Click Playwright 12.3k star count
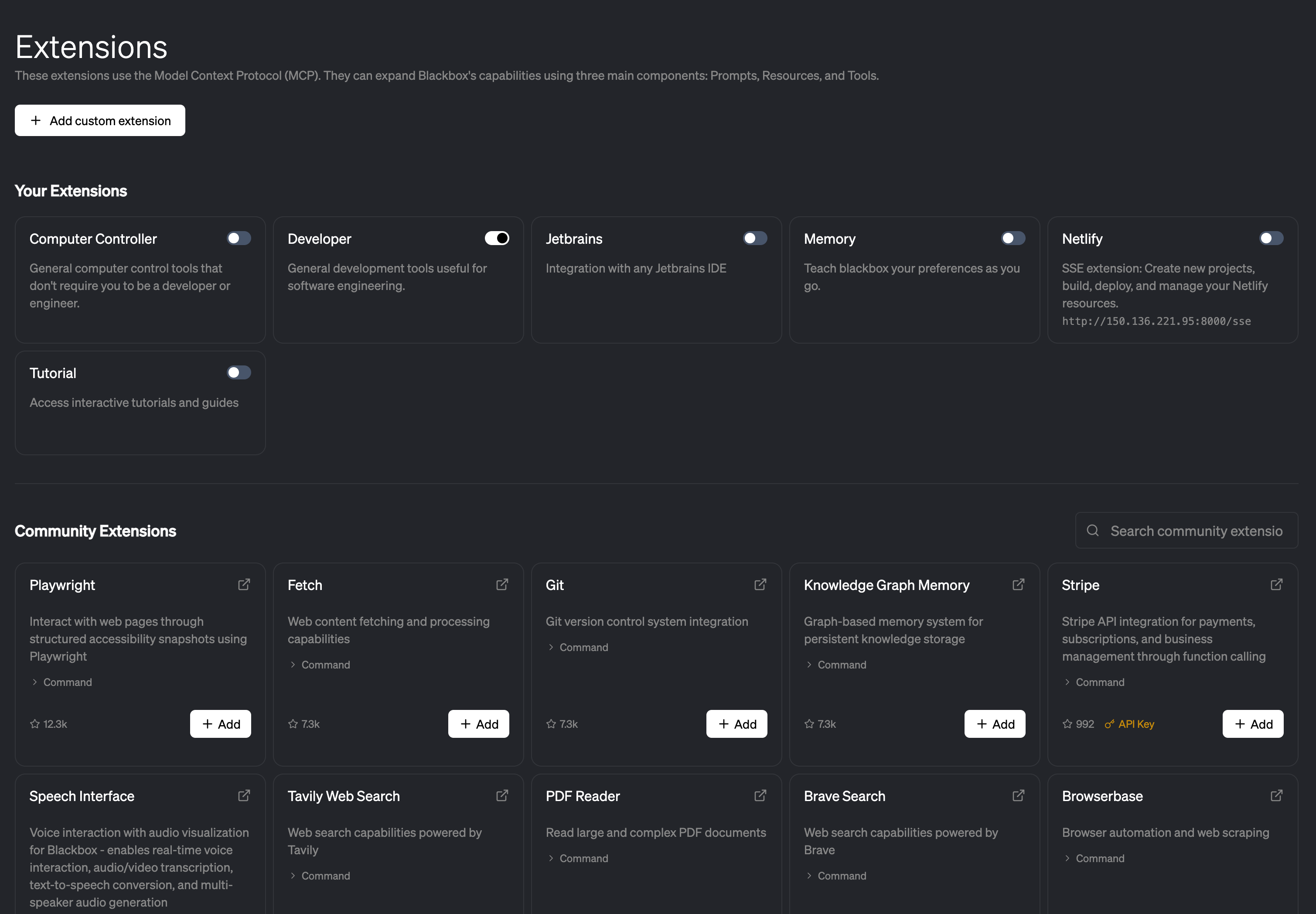 [x=55, y=724]
